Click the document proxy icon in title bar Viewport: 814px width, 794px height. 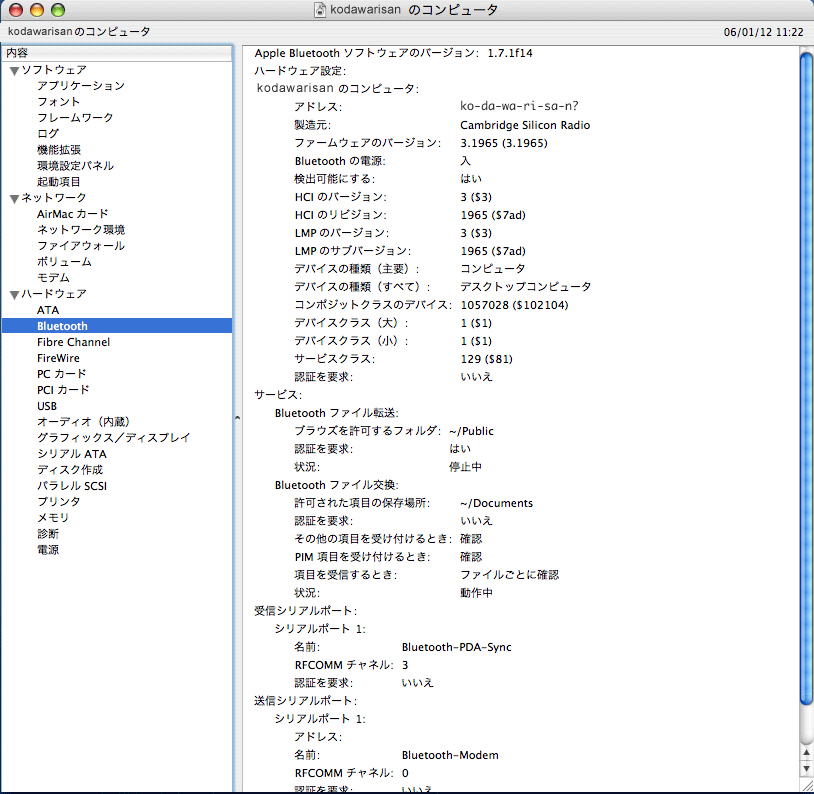point(320,10)
